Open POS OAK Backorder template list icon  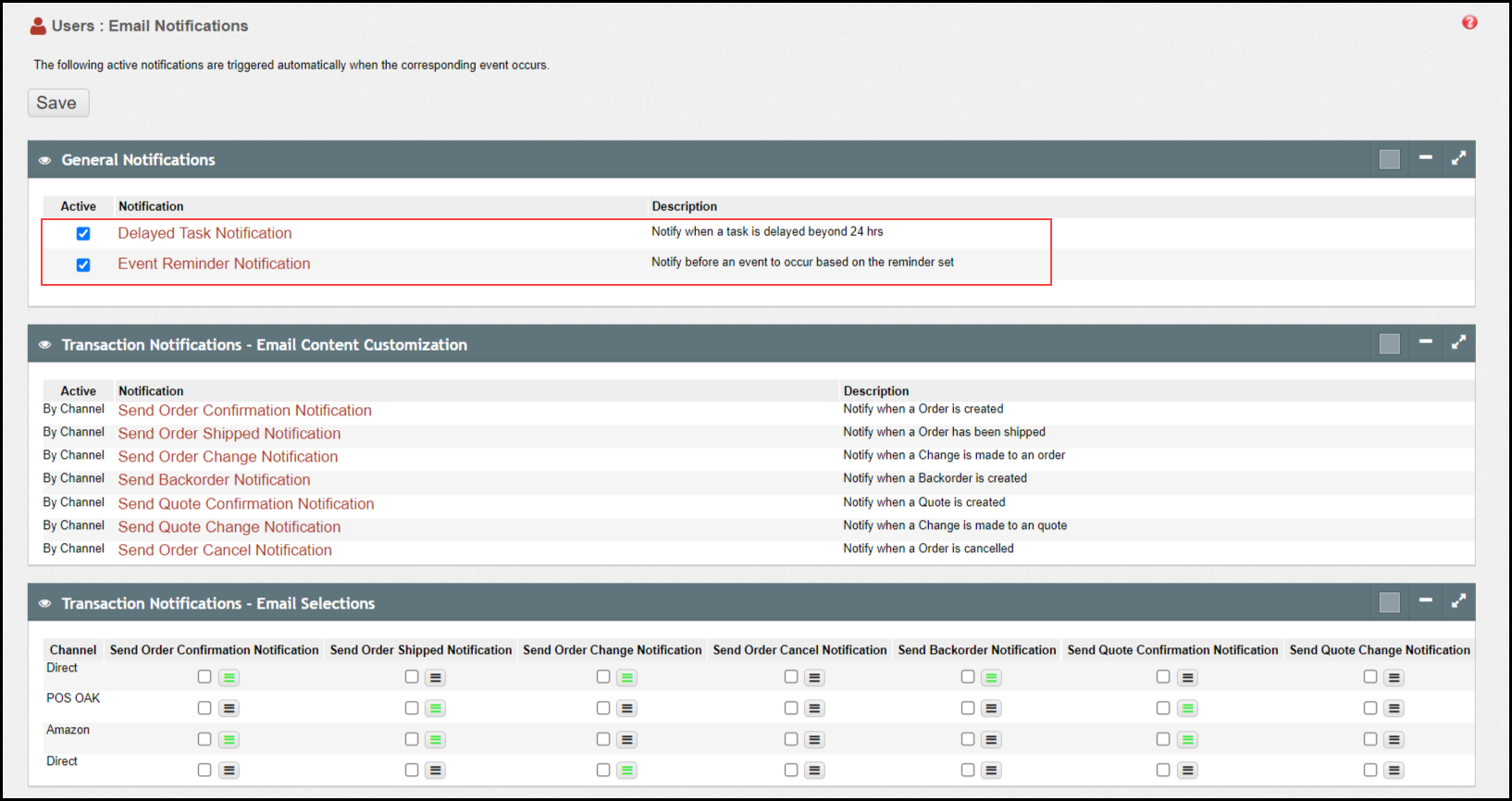(x=992, y=709)
